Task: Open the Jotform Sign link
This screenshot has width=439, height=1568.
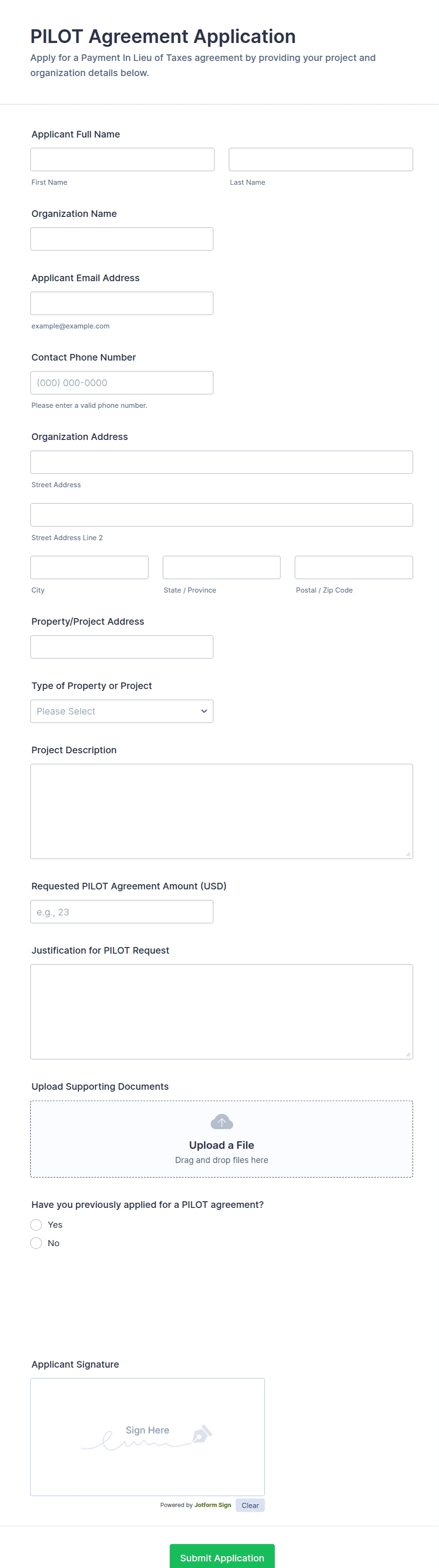Action: point(212,1505)
